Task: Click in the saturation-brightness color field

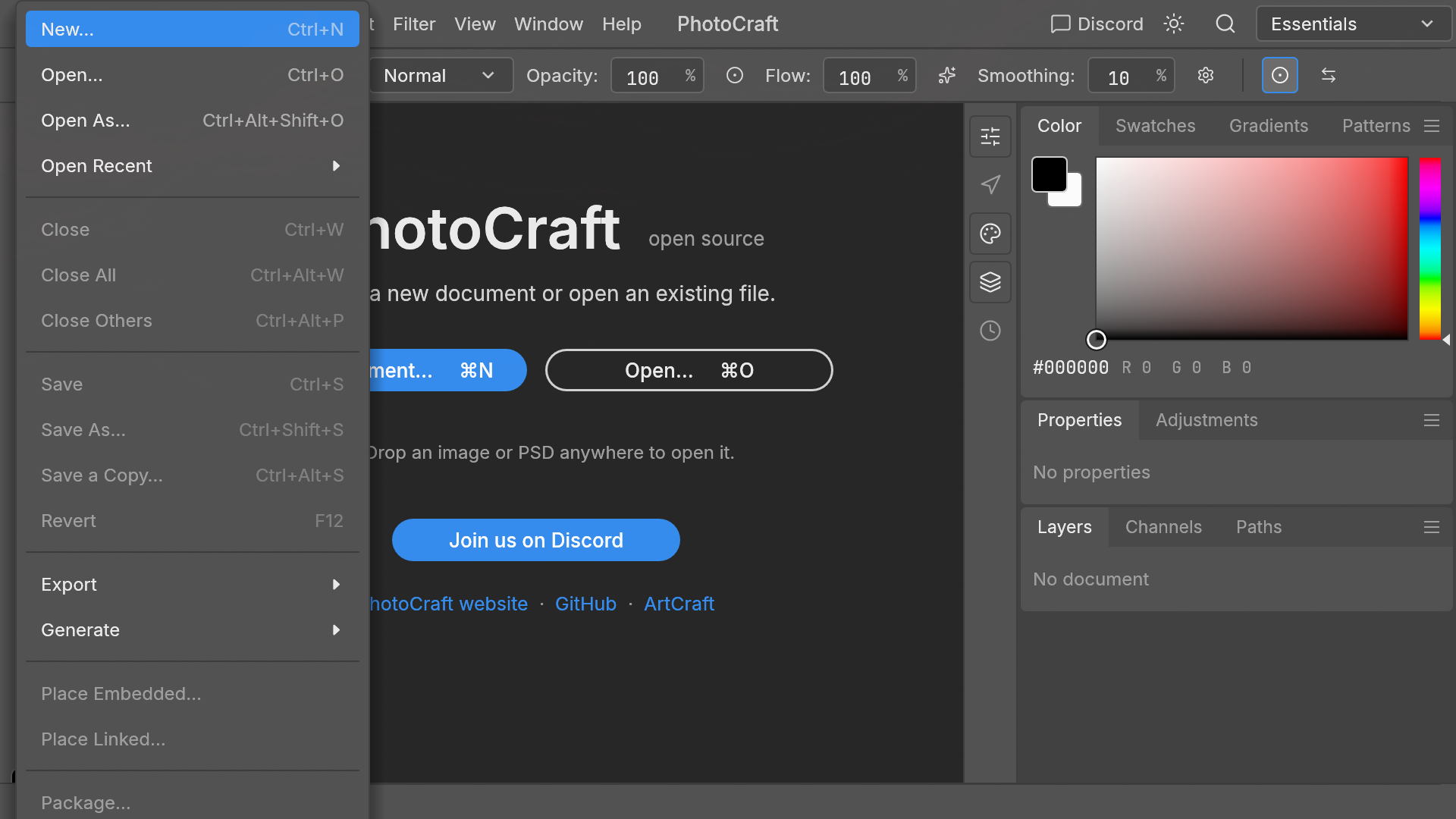Action: [1252, 248]
